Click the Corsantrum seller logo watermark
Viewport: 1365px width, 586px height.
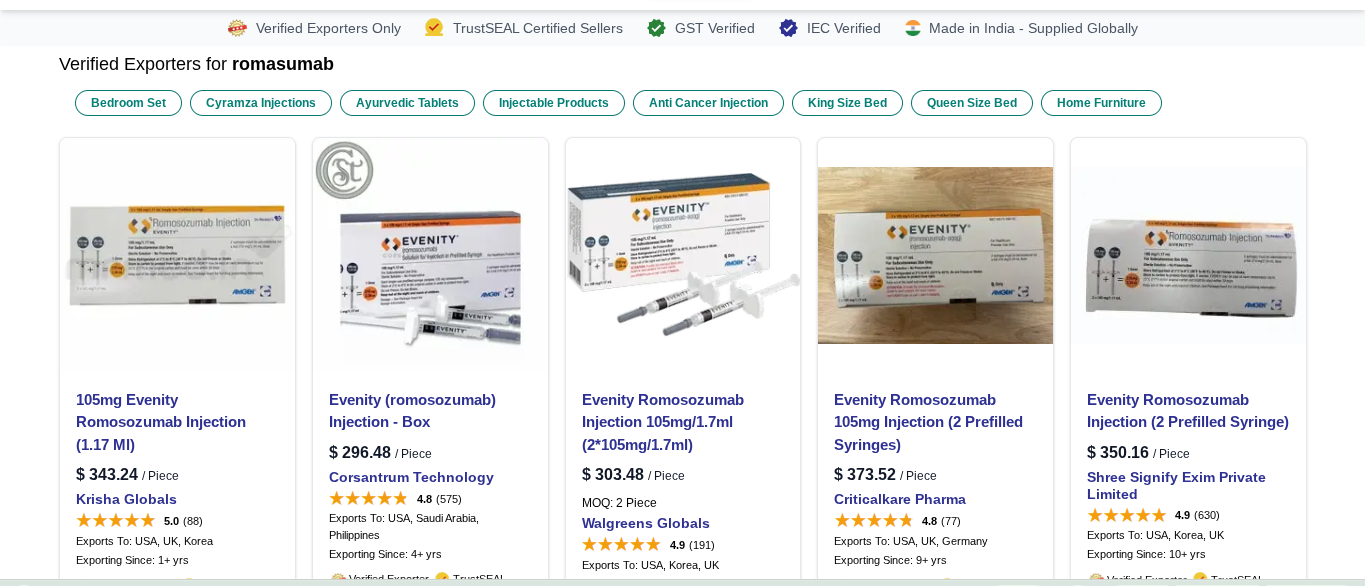tap(344, 170)
